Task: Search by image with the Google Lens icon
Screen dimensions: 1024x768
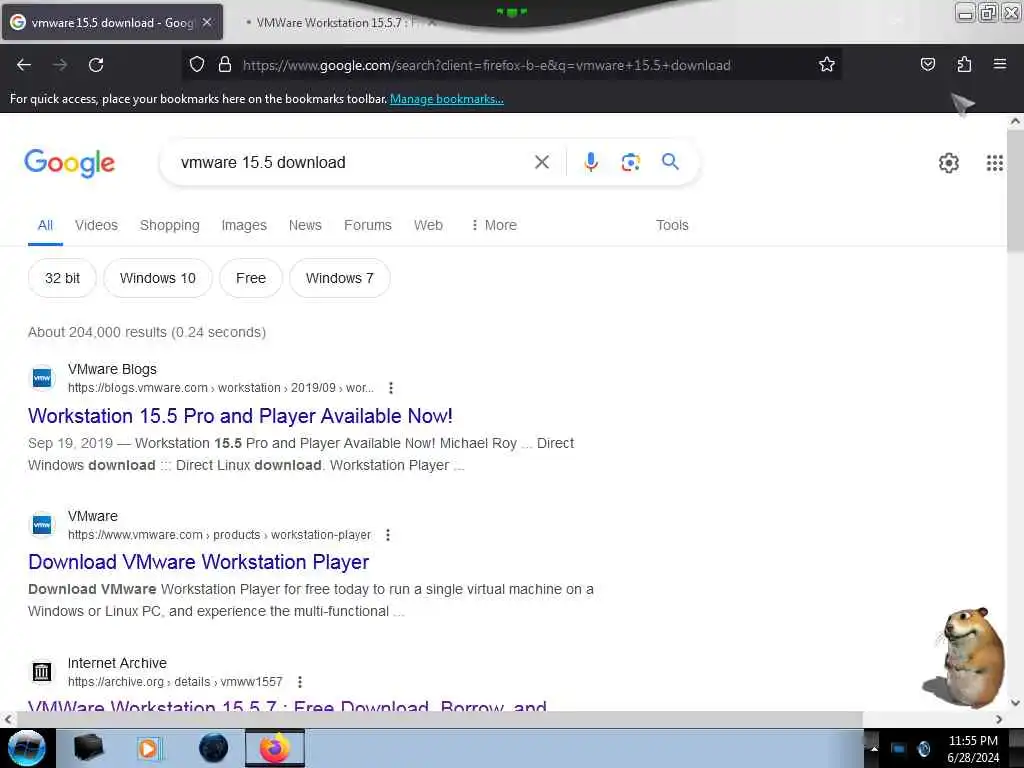Action: tap(630, 162)
